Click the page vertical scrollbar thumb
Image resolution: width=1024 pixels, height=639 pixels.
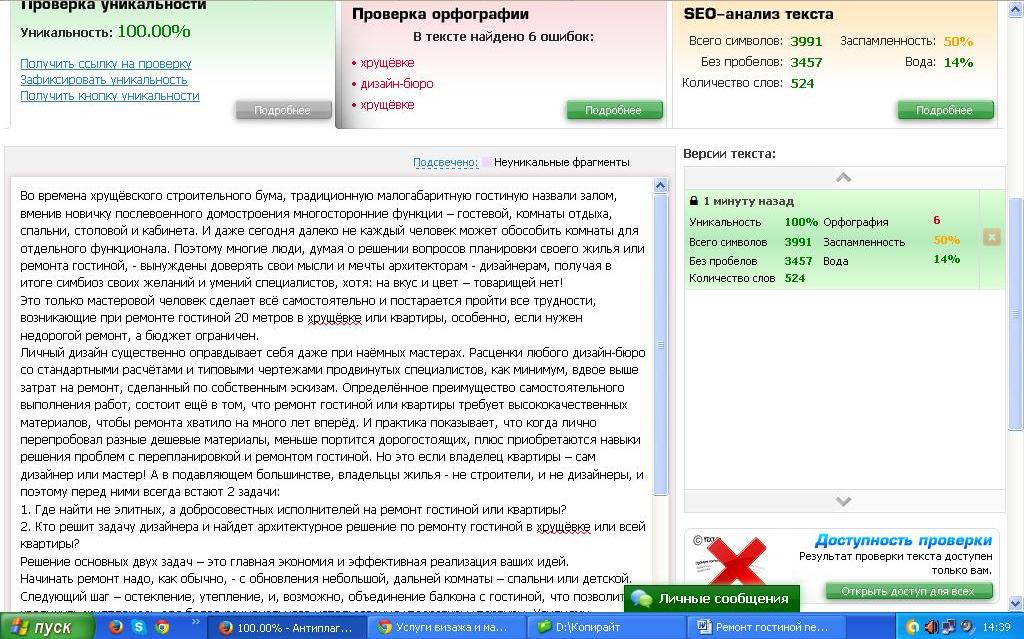pyautogui.click(x=1016, y=314)
